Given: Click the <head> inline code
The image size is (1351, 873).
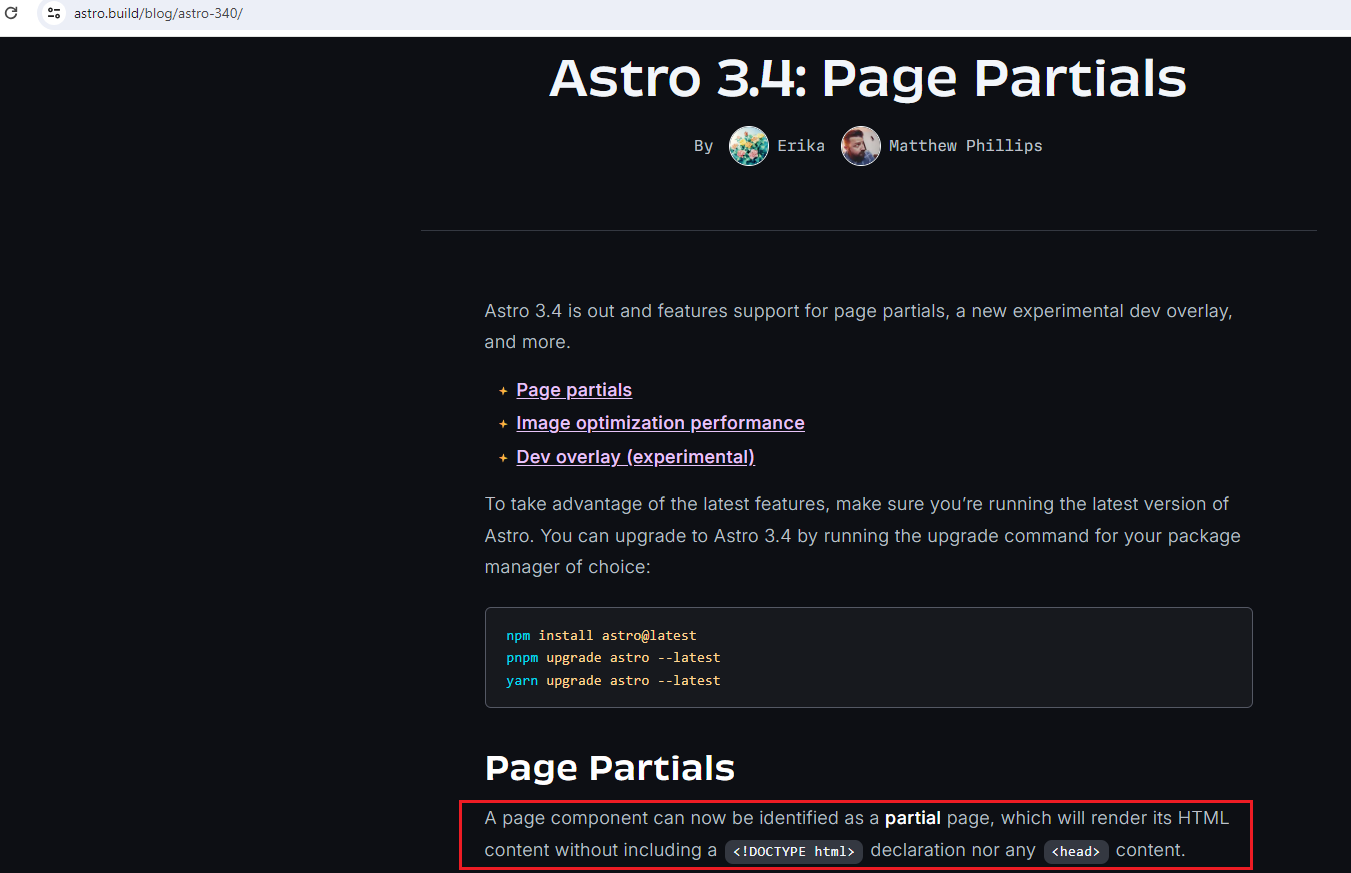Looking at the screenshot, I should 1076,852.
